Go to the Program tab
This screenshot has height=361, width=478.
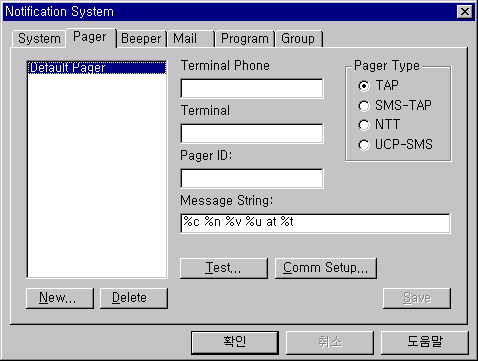coord(245,39)
